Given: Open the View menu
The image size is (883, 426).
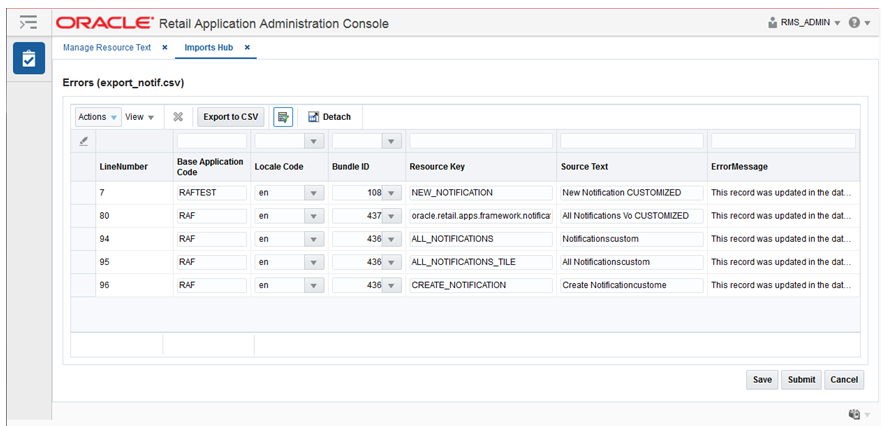Looking at the screenshot, I should coord(140,117).
